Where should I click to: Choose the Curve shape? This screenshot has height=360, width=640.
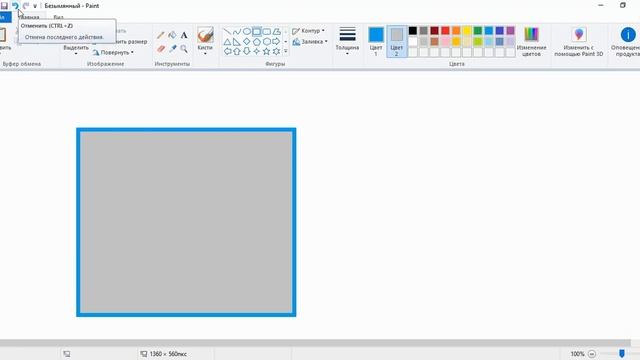coord(237,31)
